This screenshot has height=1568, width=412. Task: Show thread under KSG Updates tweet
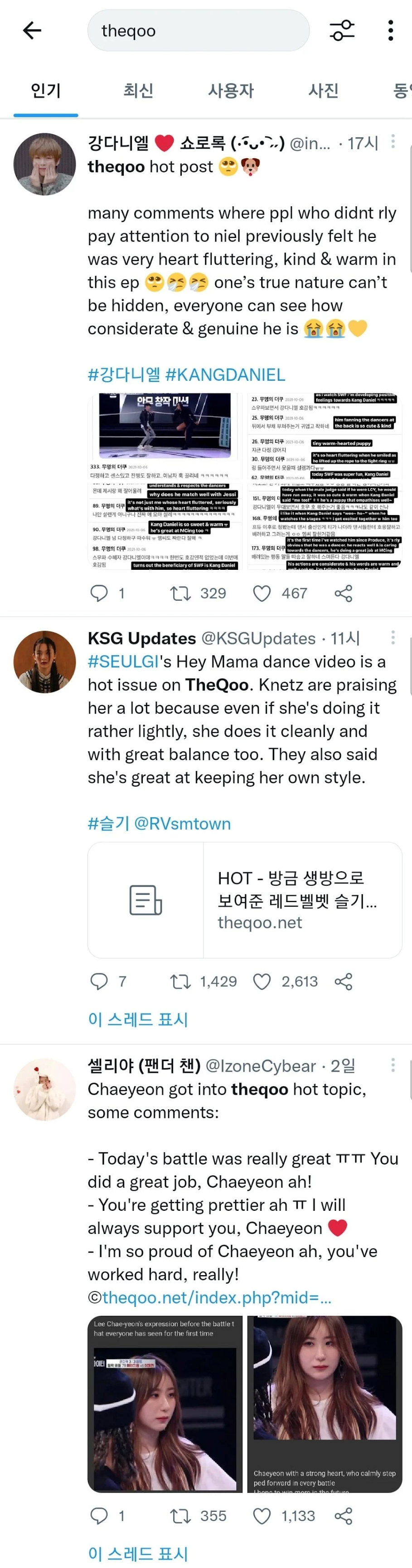(x=138, y=1019)
